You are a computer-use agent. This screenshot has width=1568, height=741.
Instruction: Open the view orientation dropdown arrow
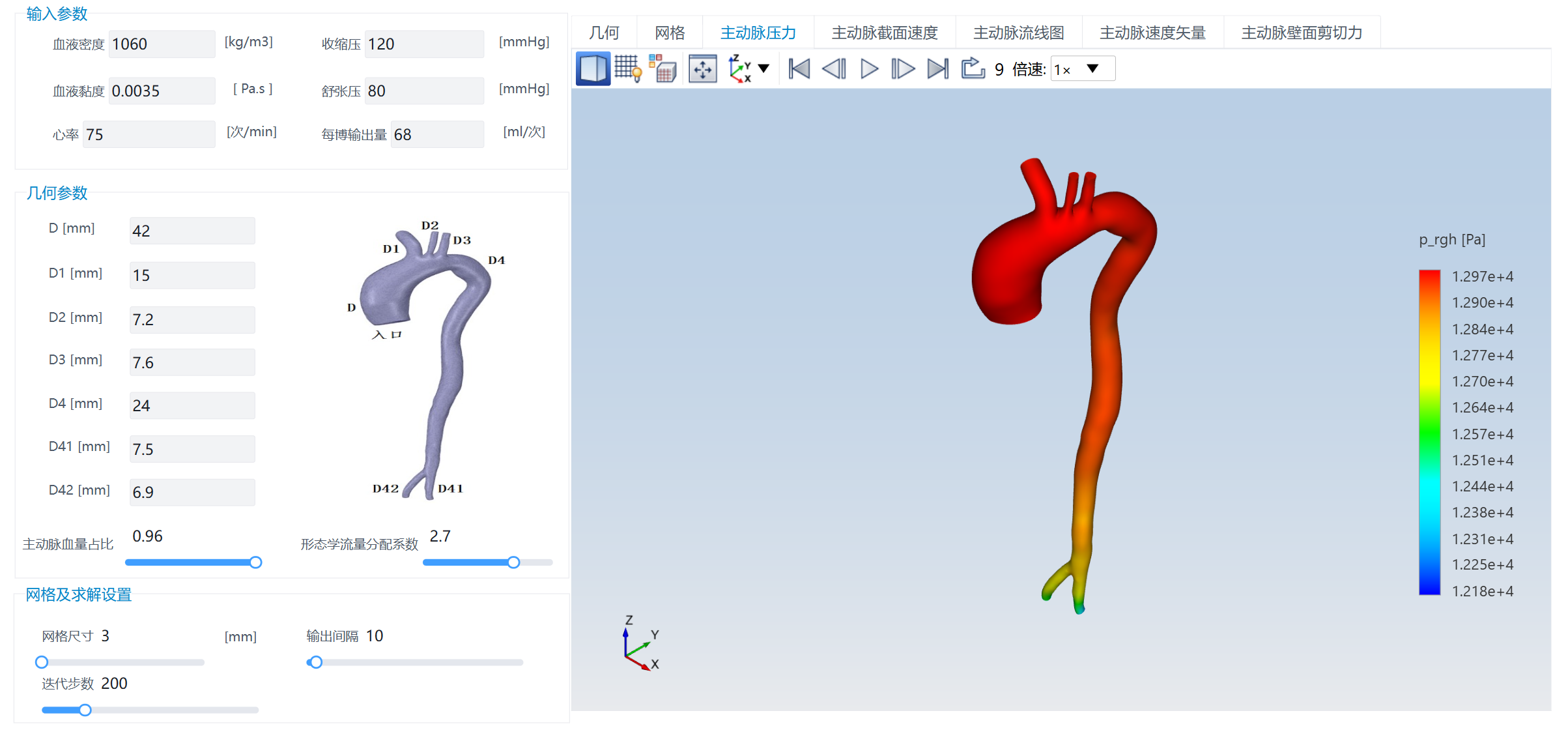point(763,68)
